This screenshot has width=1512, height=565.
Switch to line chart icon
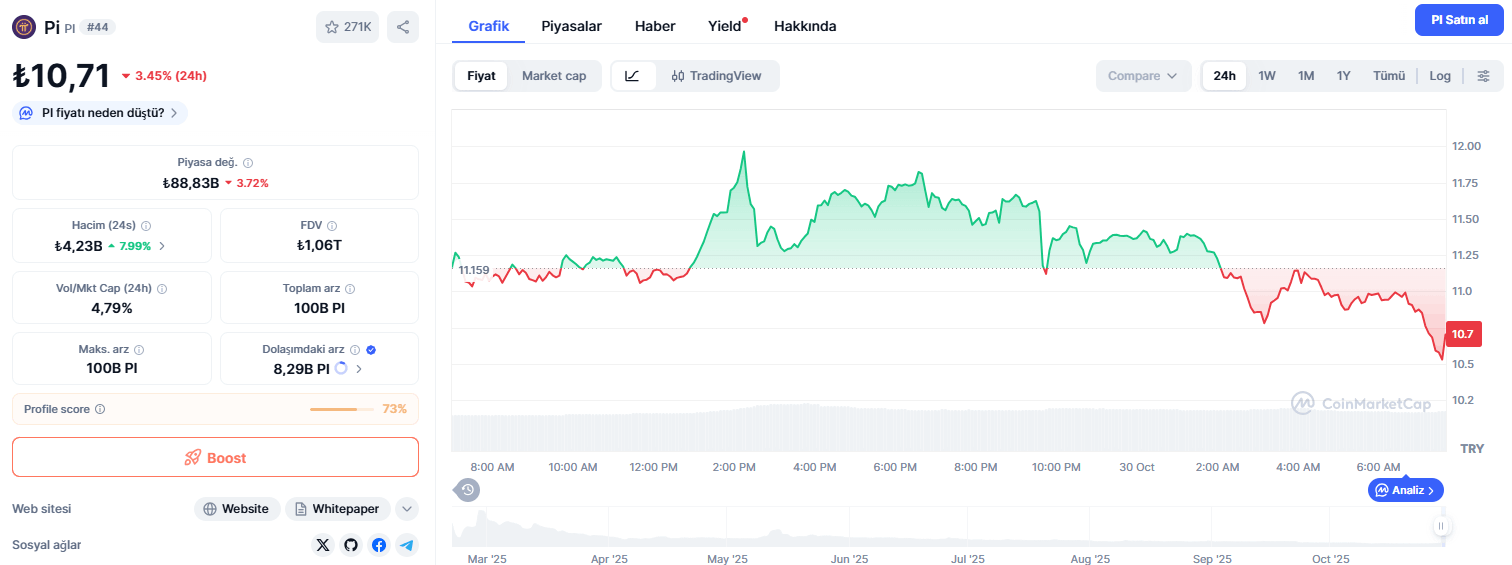coord(633,76)
